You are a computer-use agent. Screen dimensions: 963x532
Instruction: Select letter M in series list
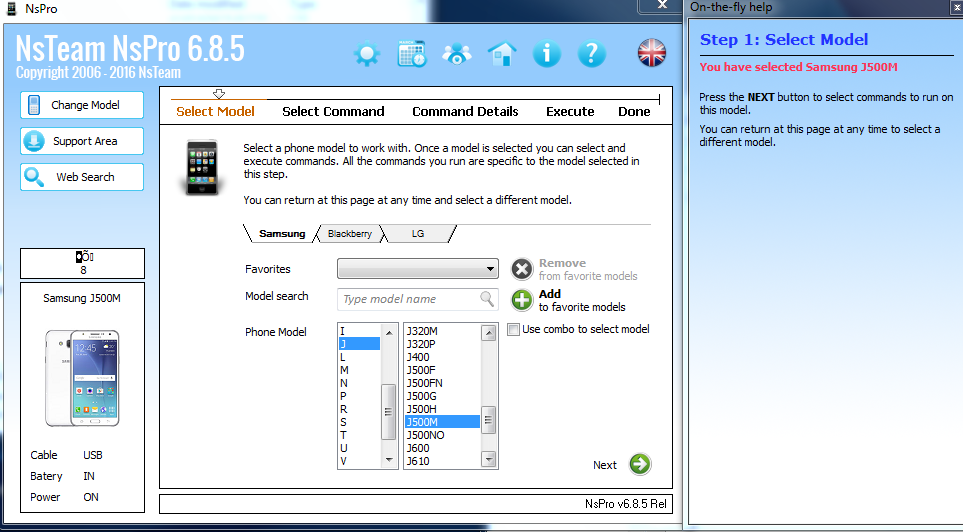point(359,370)
